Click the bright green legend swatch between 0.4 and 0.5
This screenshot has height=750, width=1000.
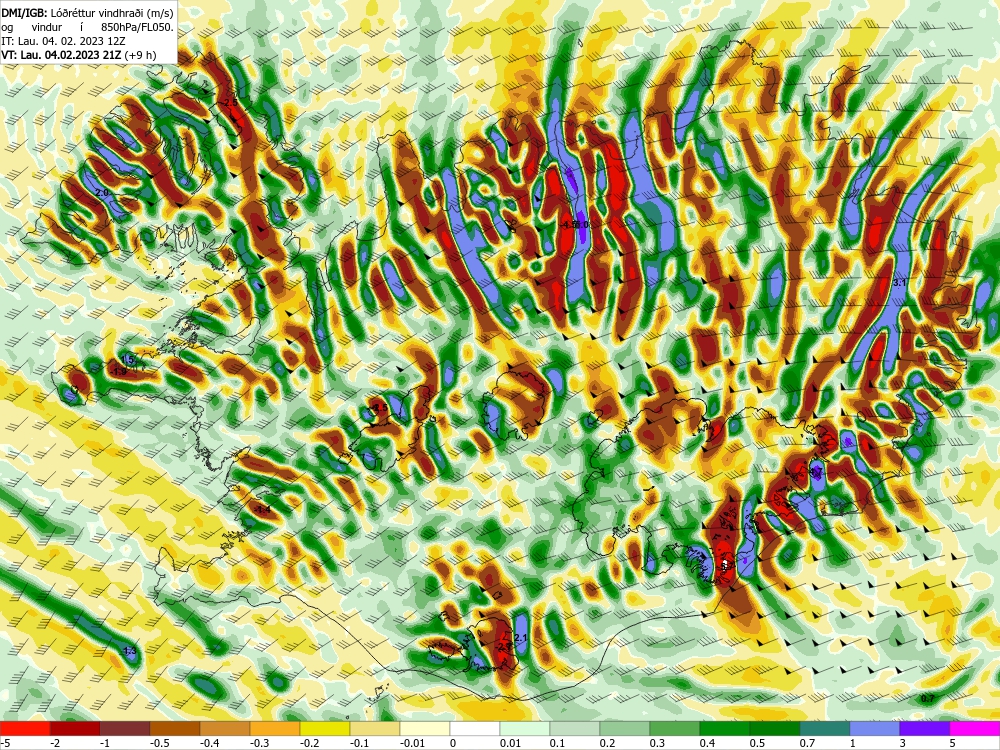[724, 729]
